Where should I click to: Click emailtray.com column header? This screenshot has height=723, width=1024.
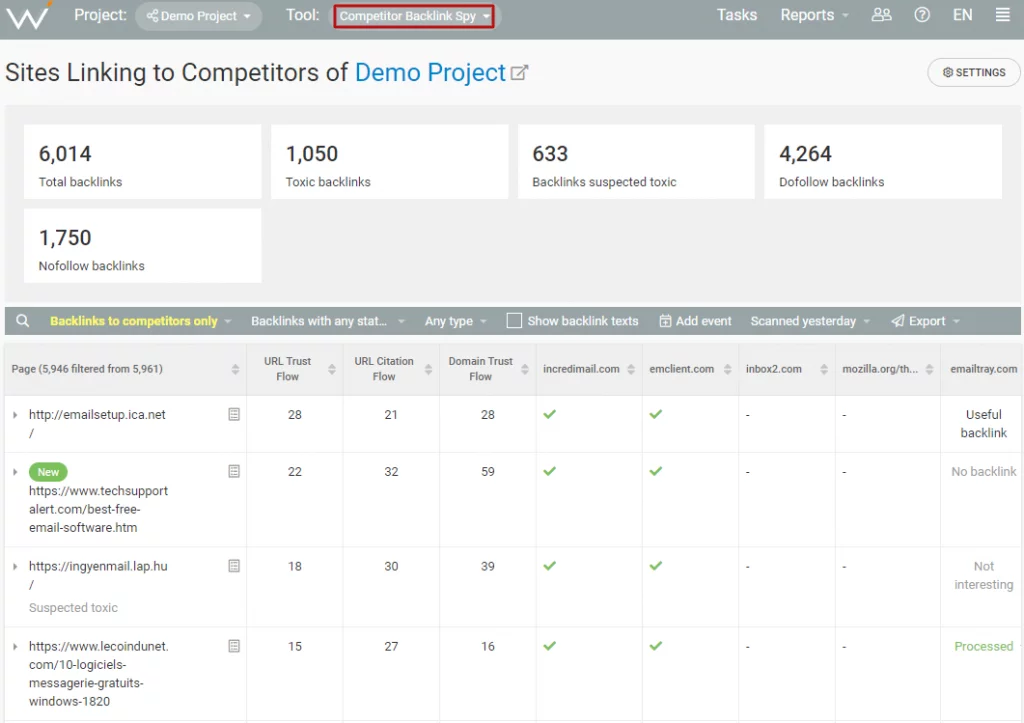point(984,369)
